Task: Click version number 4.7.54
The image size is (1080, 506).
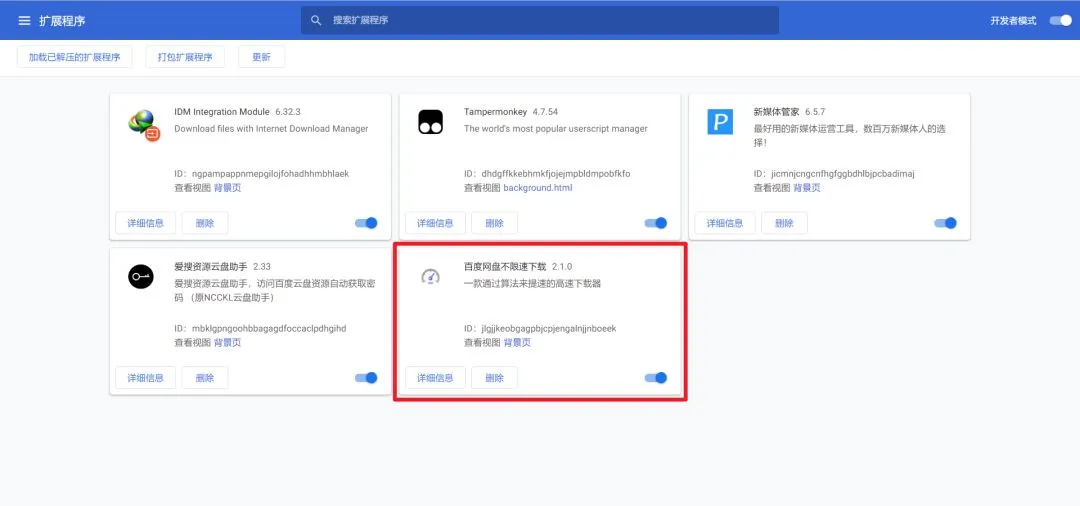Action: pos(545,112)
